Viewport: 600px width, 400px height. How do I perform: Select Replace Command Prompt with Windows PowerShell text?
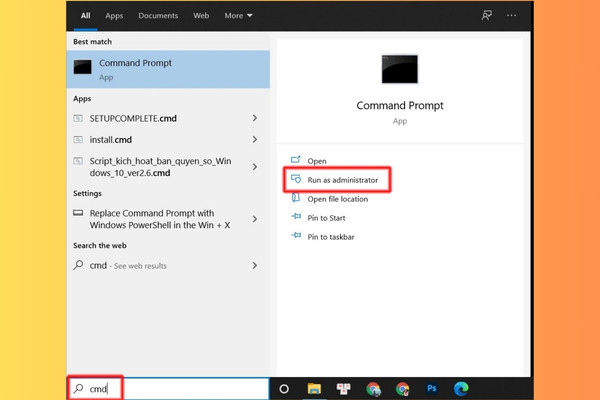(x=160, y=219)
